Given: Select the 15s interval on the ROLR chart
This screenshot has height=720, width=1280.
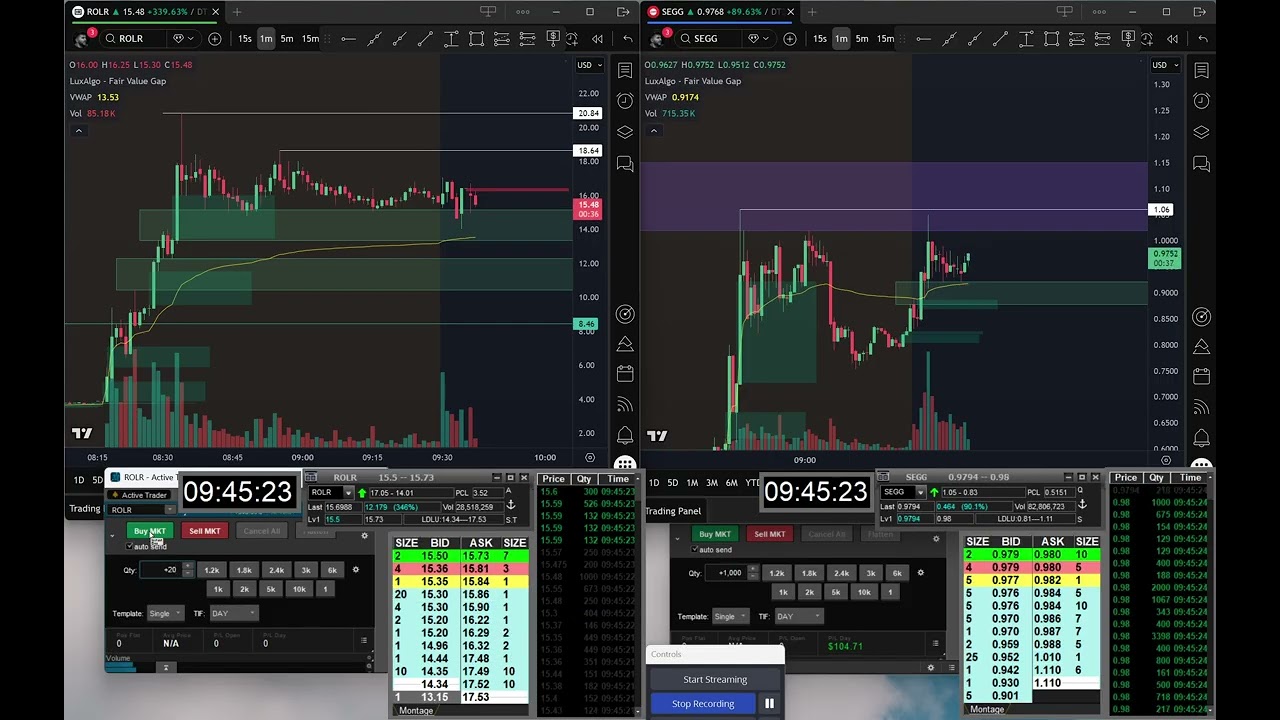Looking at the screenshot, I should 245,38.
